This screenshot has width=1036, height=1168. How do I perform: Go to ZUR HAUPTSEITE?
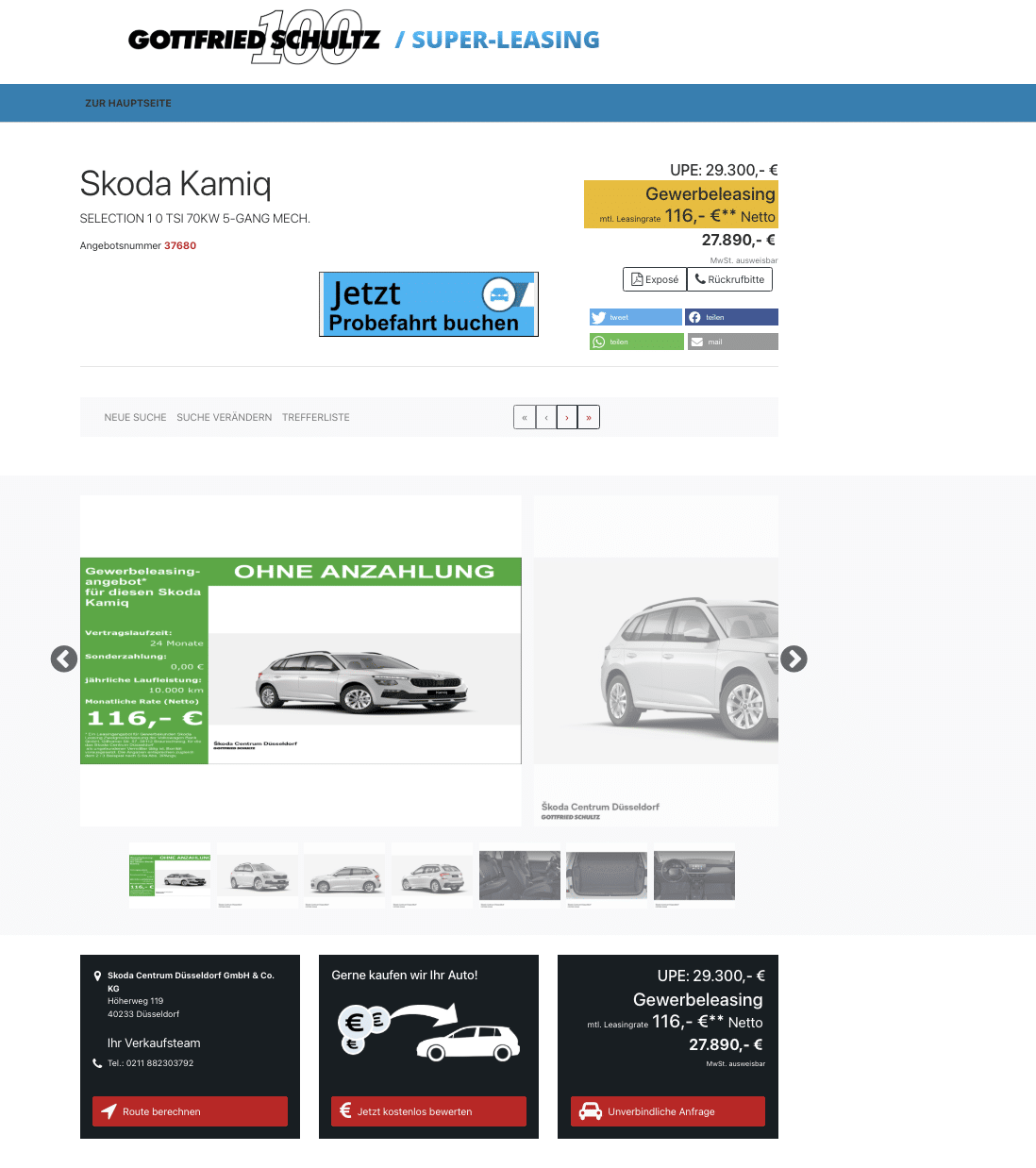[128, 103]
